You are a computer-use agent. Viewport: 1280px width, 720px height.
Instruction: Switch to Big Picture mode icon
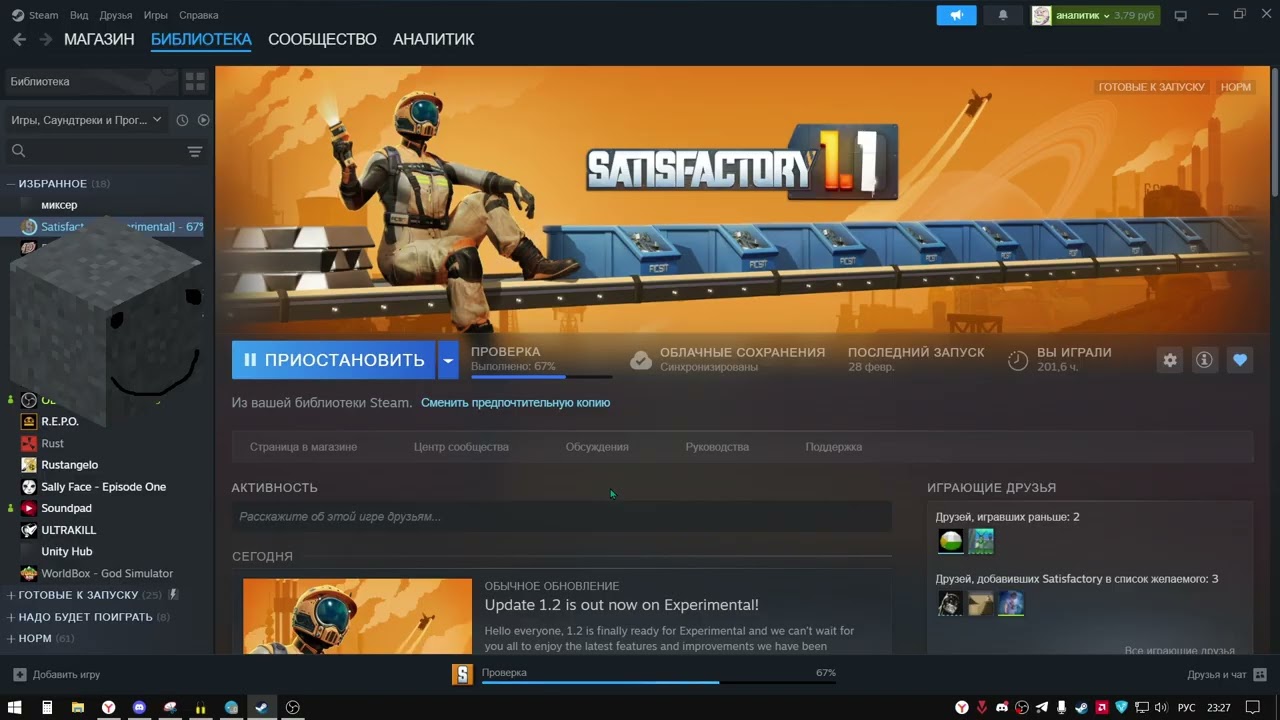click(1180, 15)
